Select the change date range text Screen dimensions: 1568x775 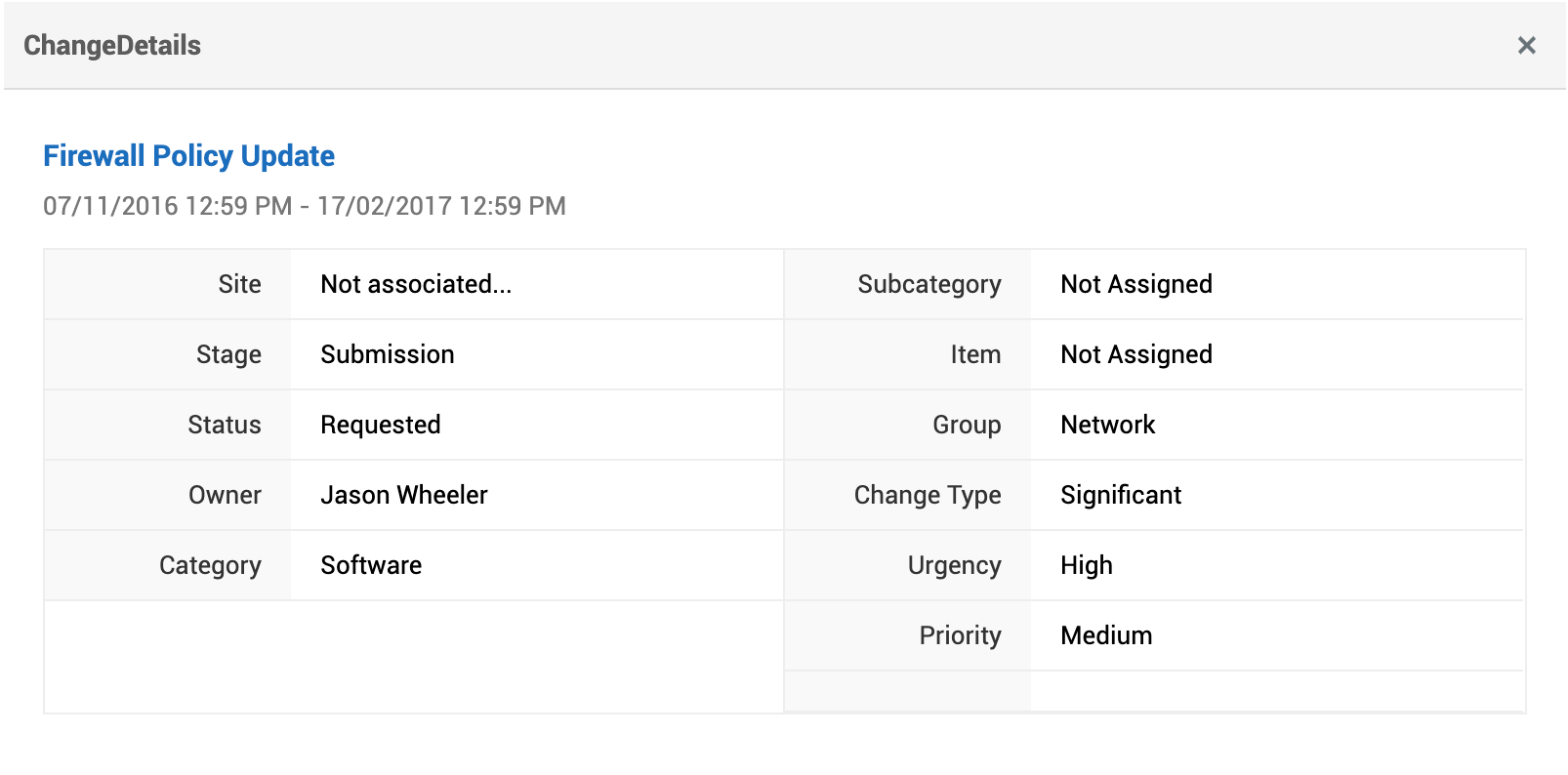pyautogui.click(x=304, y=206)
